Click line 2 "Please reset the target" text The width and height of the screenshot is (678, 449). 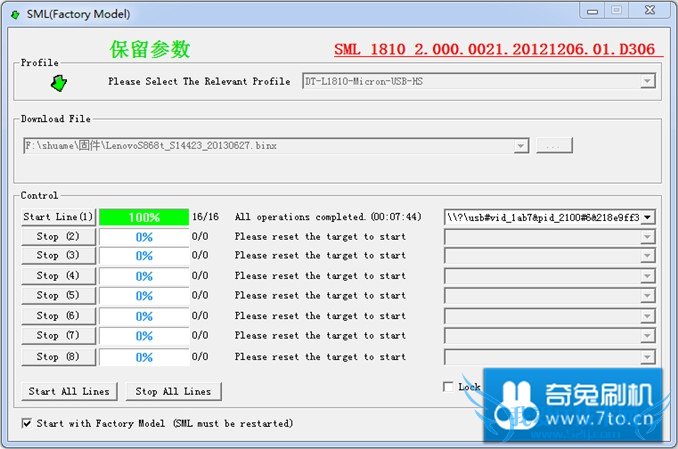pos(320,237)
